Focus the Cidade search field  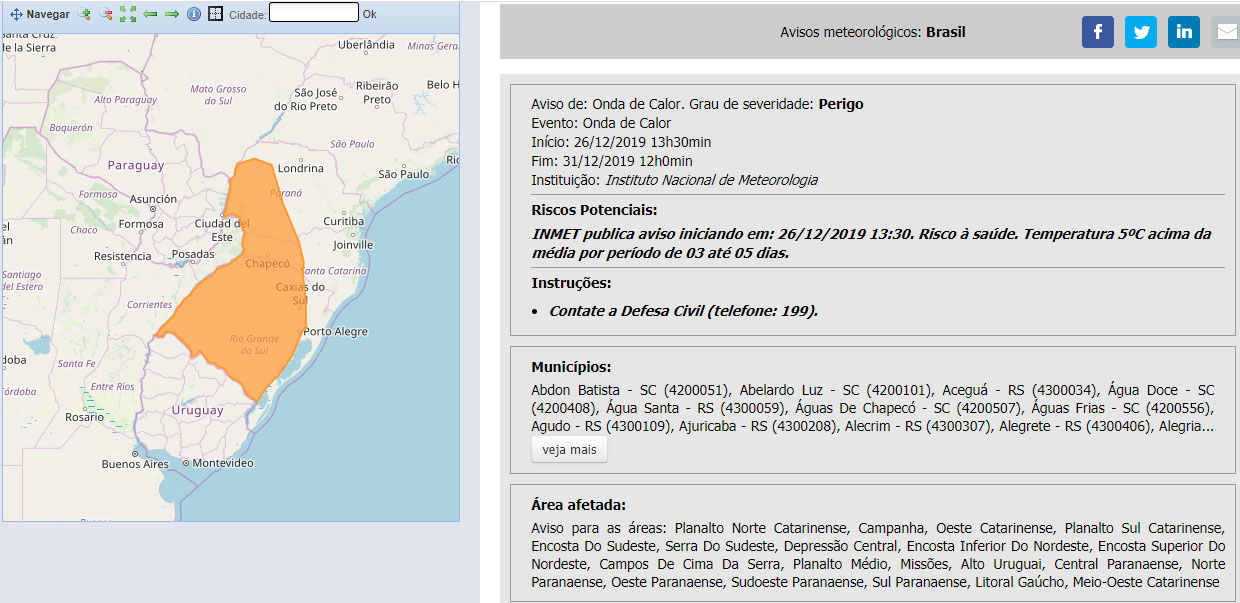(x=313, y=13)
